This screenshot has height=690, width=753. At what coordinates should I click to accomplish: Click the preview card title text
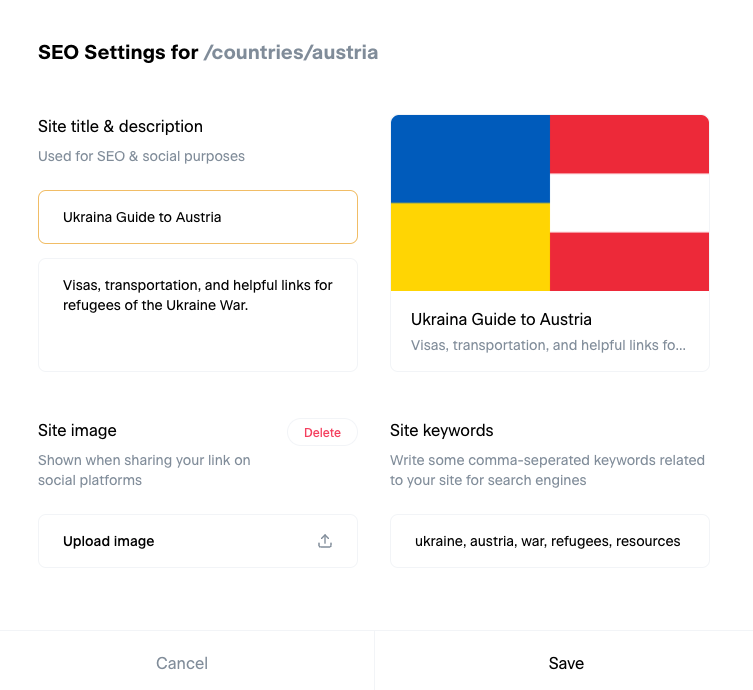click(x=501, y=320)
